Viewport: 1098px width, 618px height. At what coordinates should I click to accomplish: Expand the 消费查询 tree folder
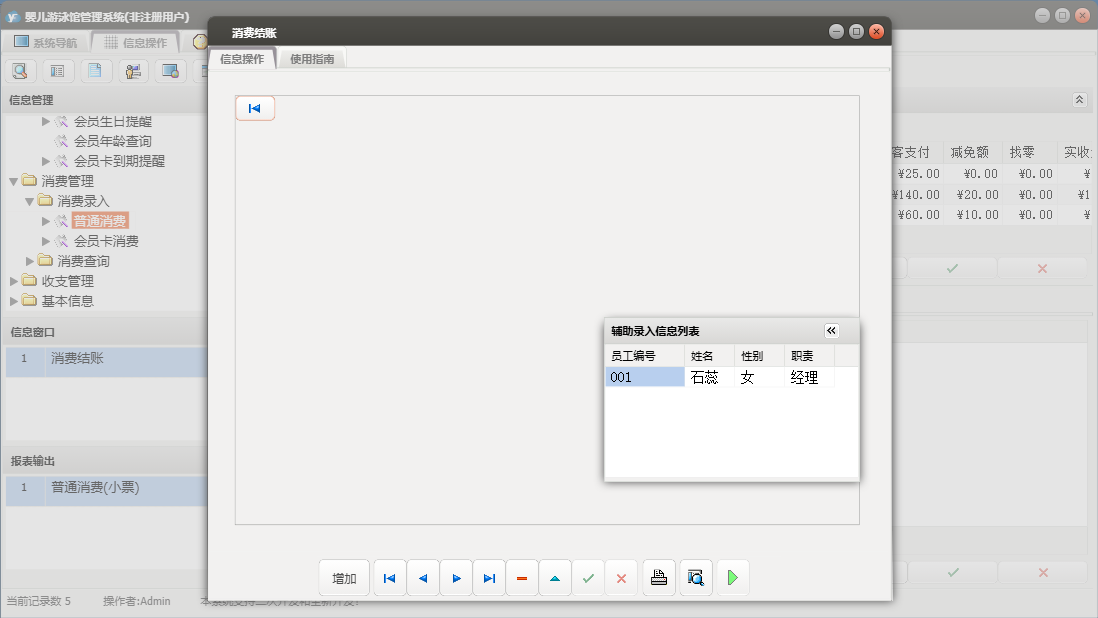tap(30, 261)
